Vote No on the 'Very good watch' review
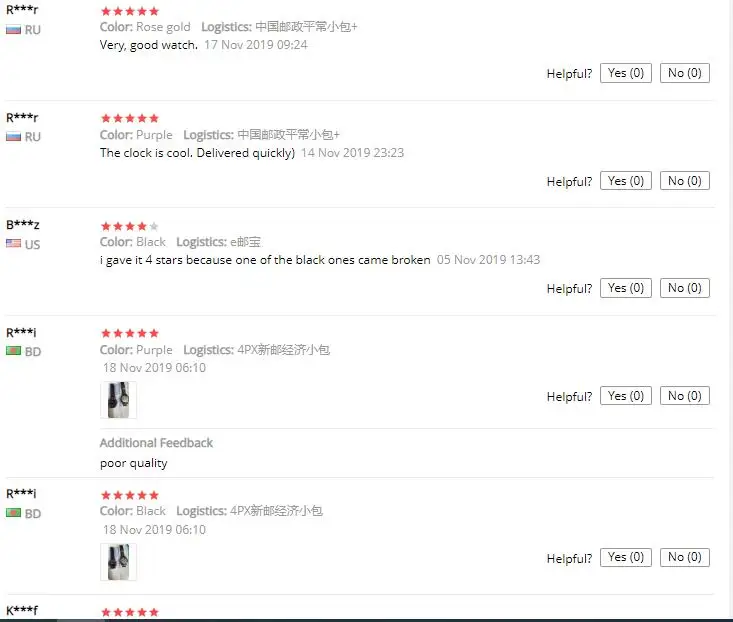This screenshot has width=733, height=622. pos(684,73)
